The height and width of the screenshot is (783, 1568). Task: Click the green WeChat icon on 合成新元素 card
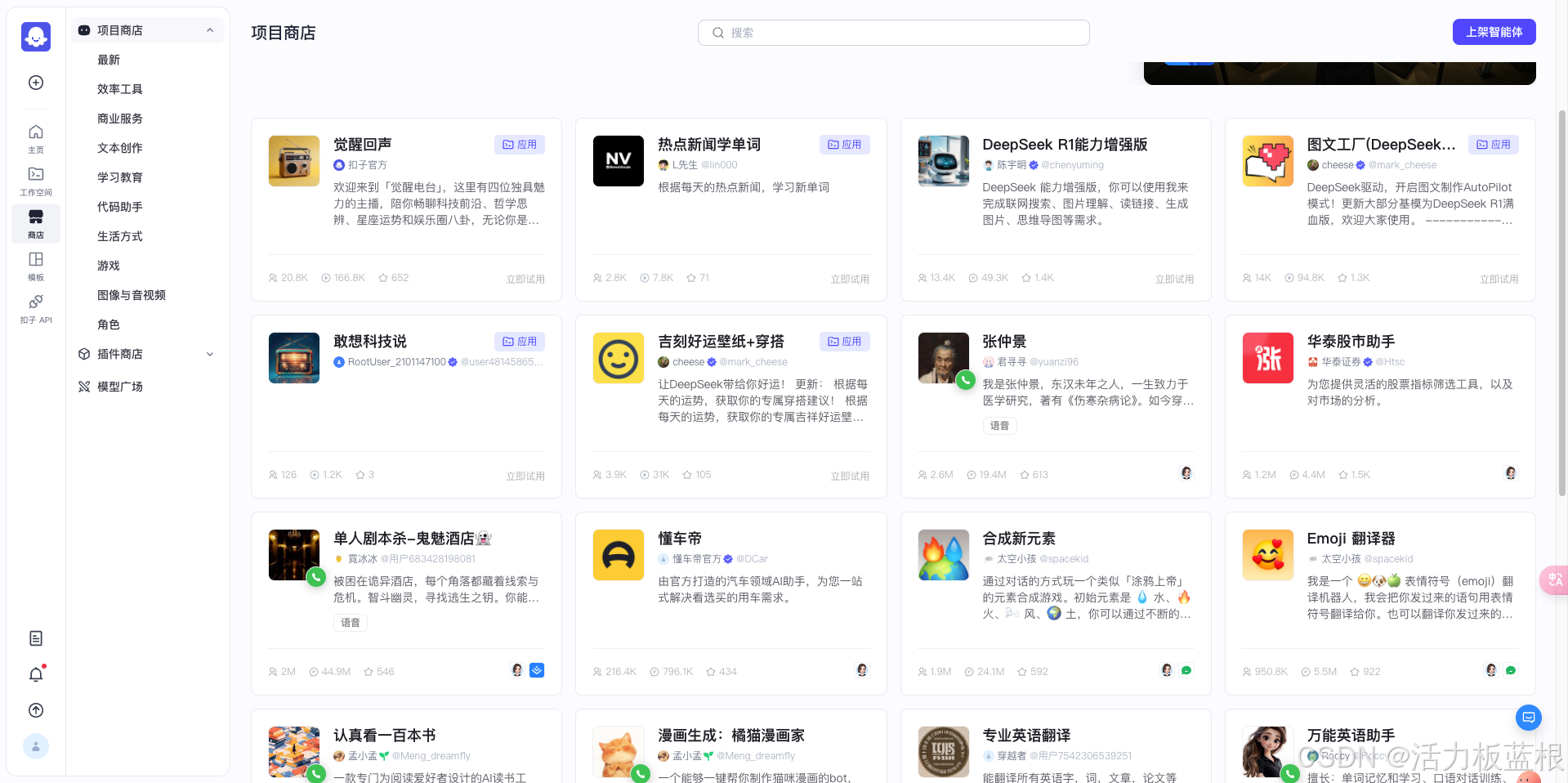click(x=1186, y=670)
